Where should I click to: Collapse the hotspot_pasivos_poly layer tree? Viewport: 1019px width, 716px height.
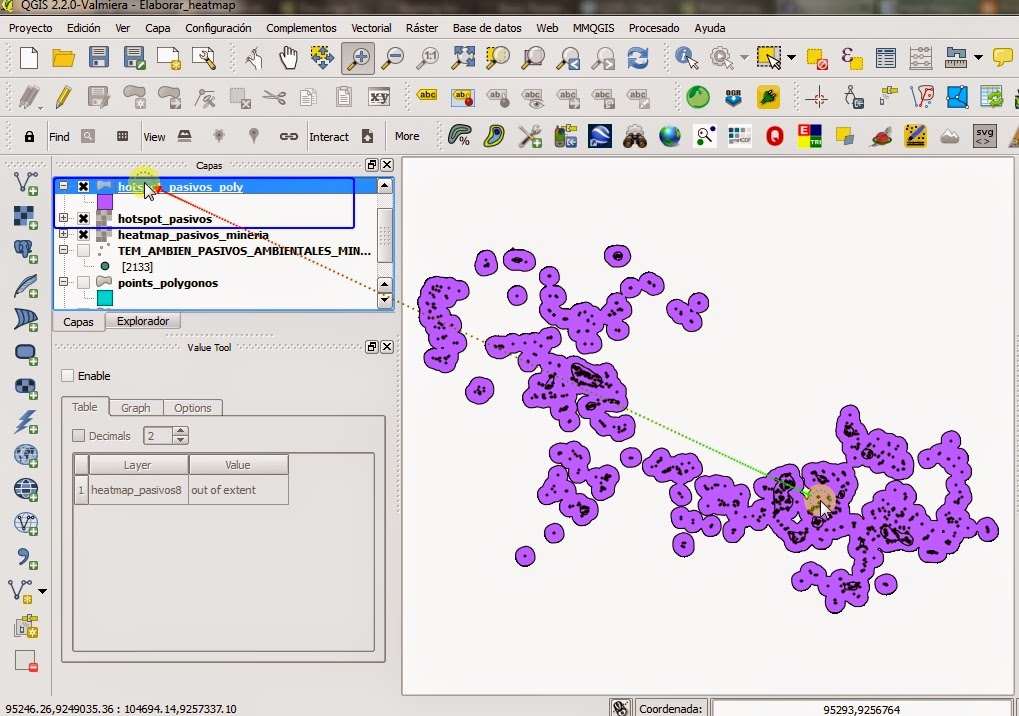tap(63, 186)
